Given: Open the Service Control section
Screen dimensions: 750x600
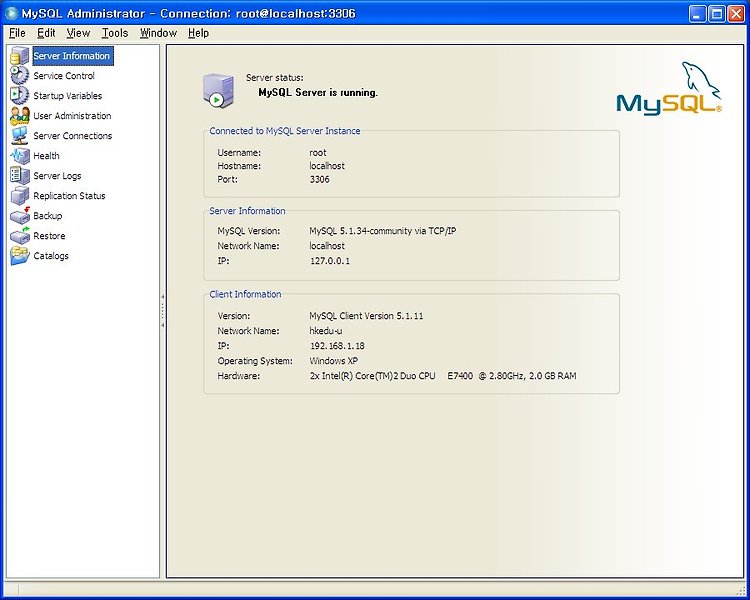Looking at the screenshot, I should click(x=64, y=76).
